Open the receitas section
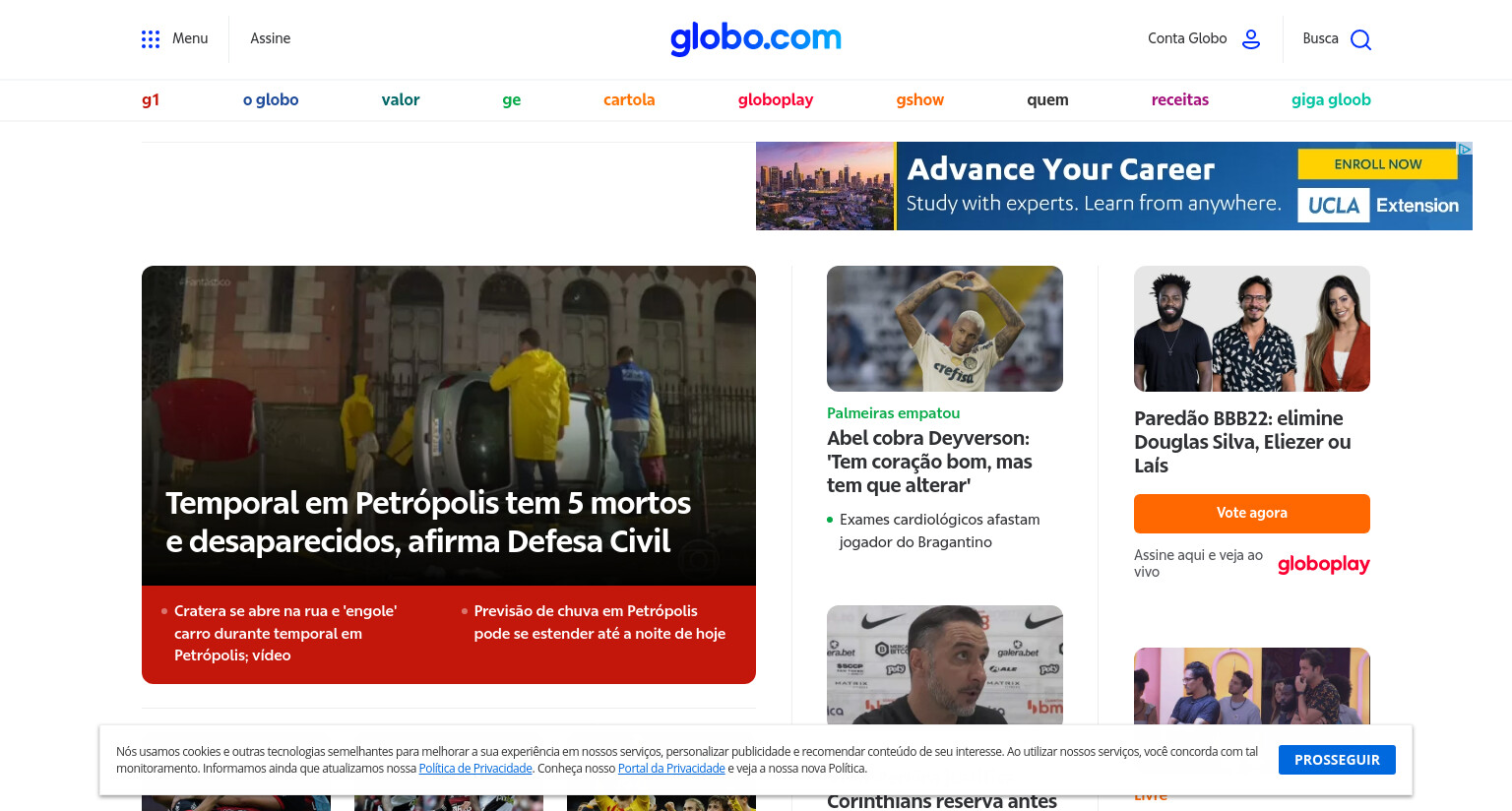This screenshot has height=811, width=1512. pyautogui.click(x=1180, y=99)
